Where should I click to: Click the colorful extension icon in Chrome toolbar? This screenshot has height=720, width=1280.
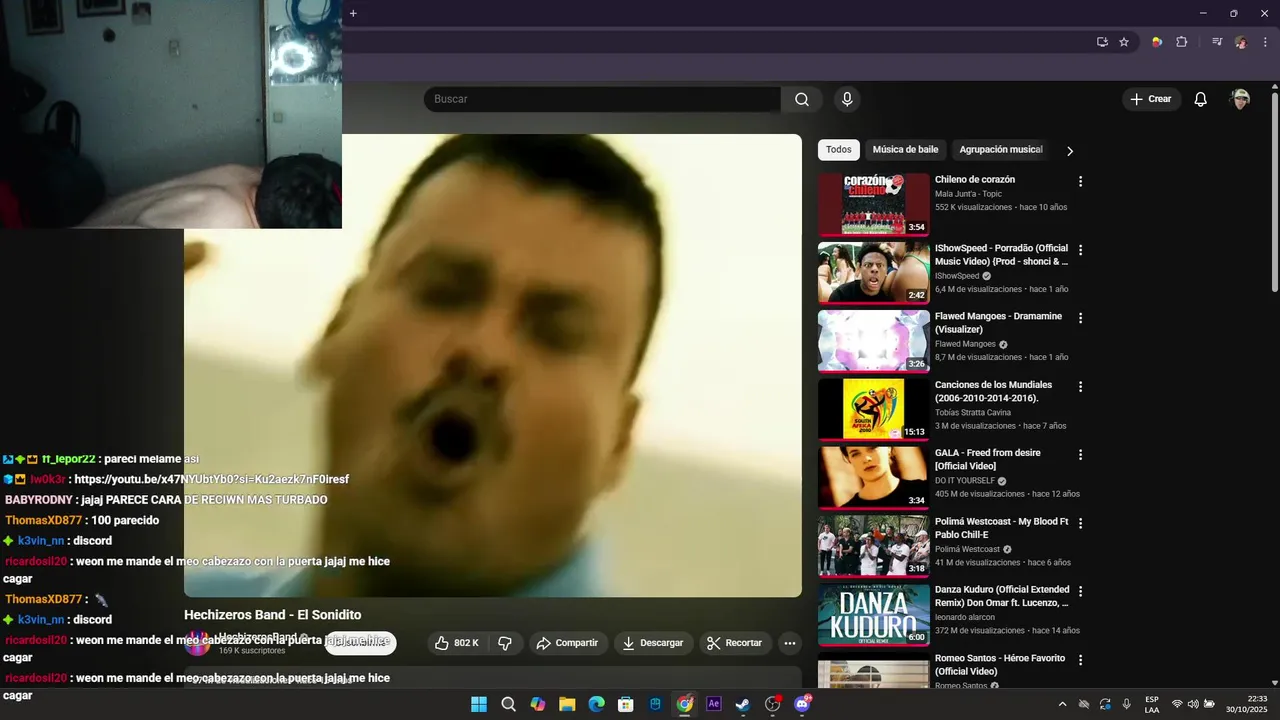click(1157, 42)
